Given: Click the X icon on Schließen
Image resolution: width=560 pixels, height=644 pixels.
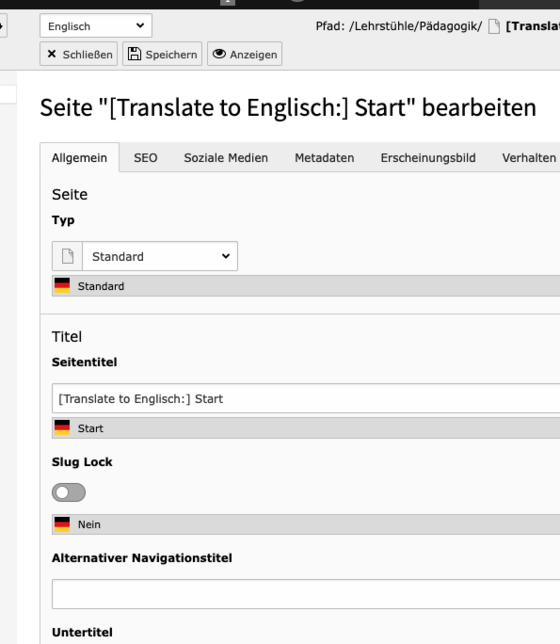Looking at the screenshot, I should coord(52,54).
